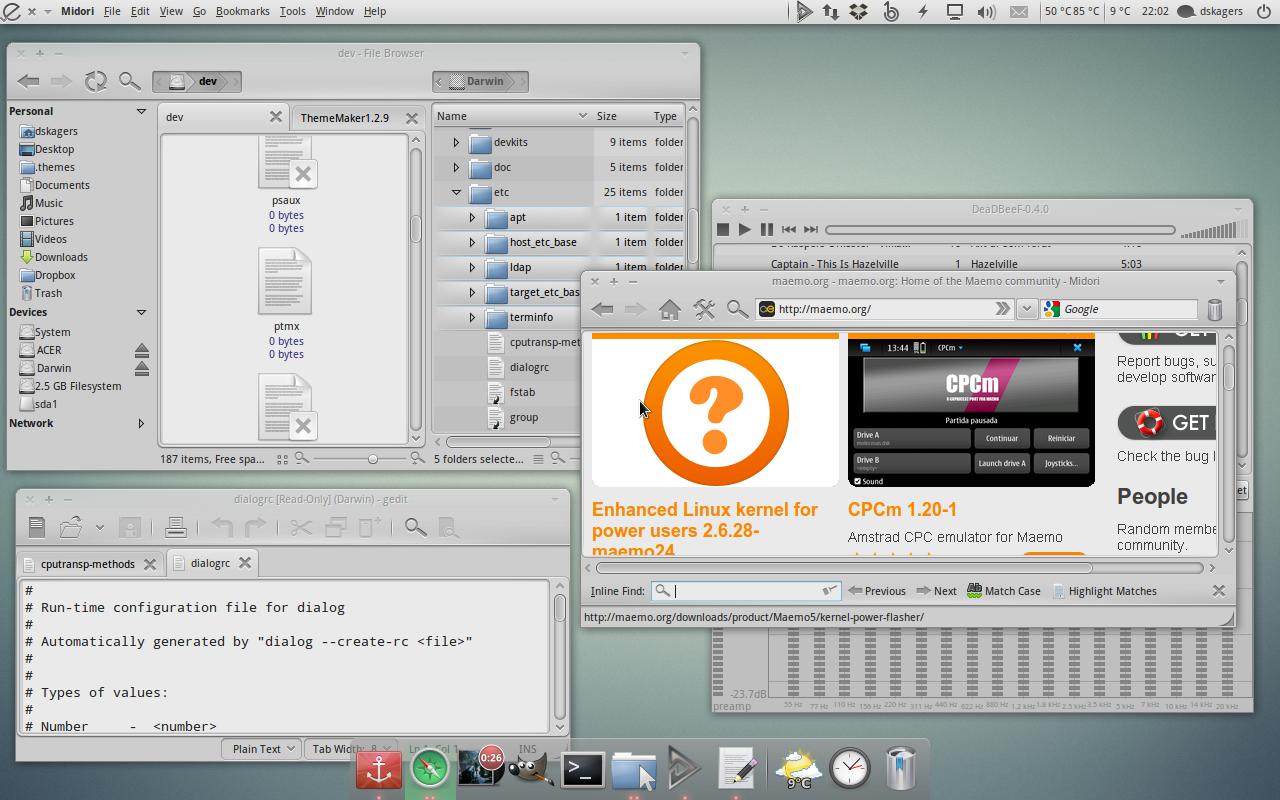Collapse the etc folder row
The image size is (1280, 800).
(456, 192)
